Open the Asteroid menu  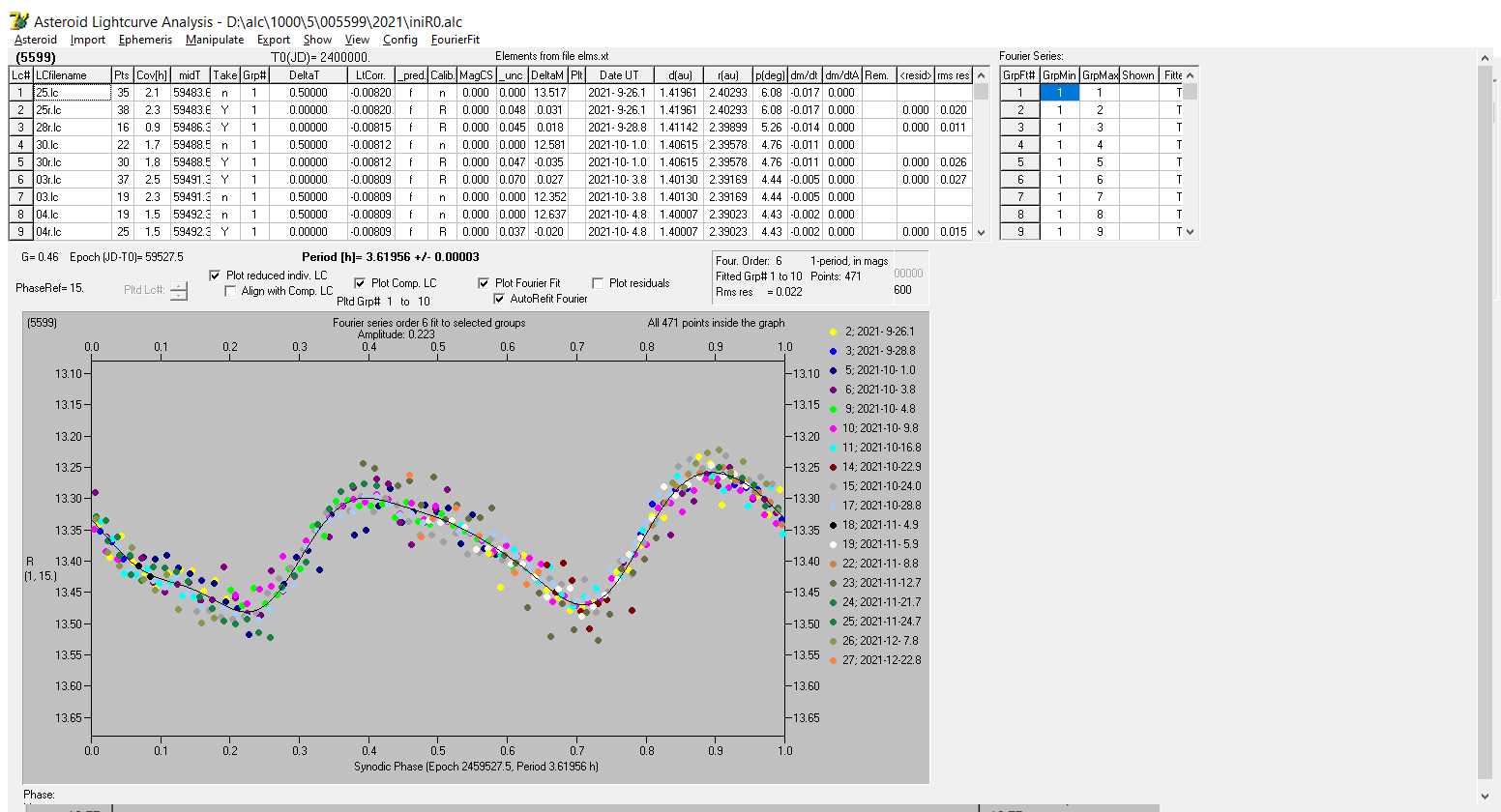pos(36,40)
